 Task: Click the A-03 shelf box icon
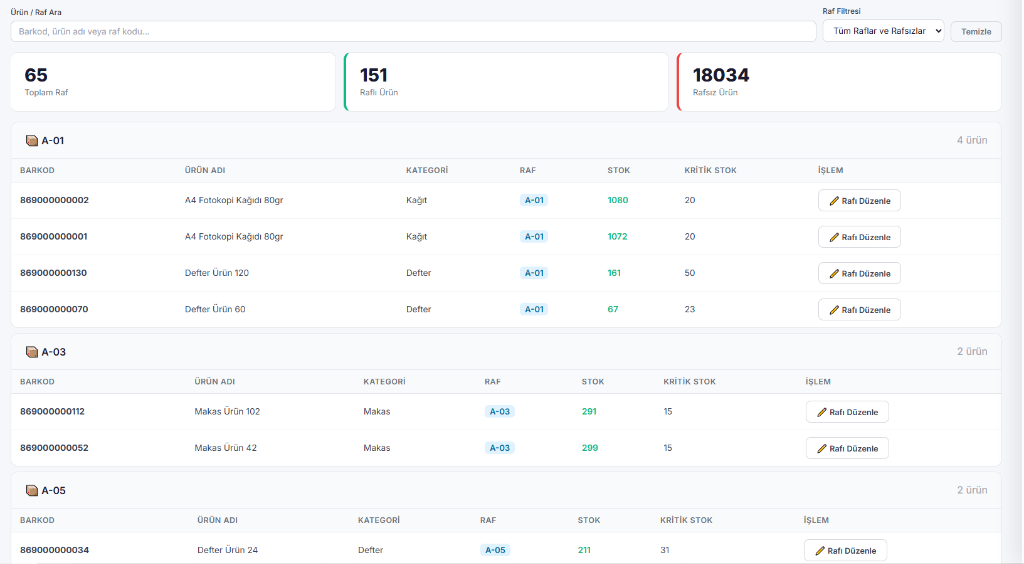tap(31, 352)
